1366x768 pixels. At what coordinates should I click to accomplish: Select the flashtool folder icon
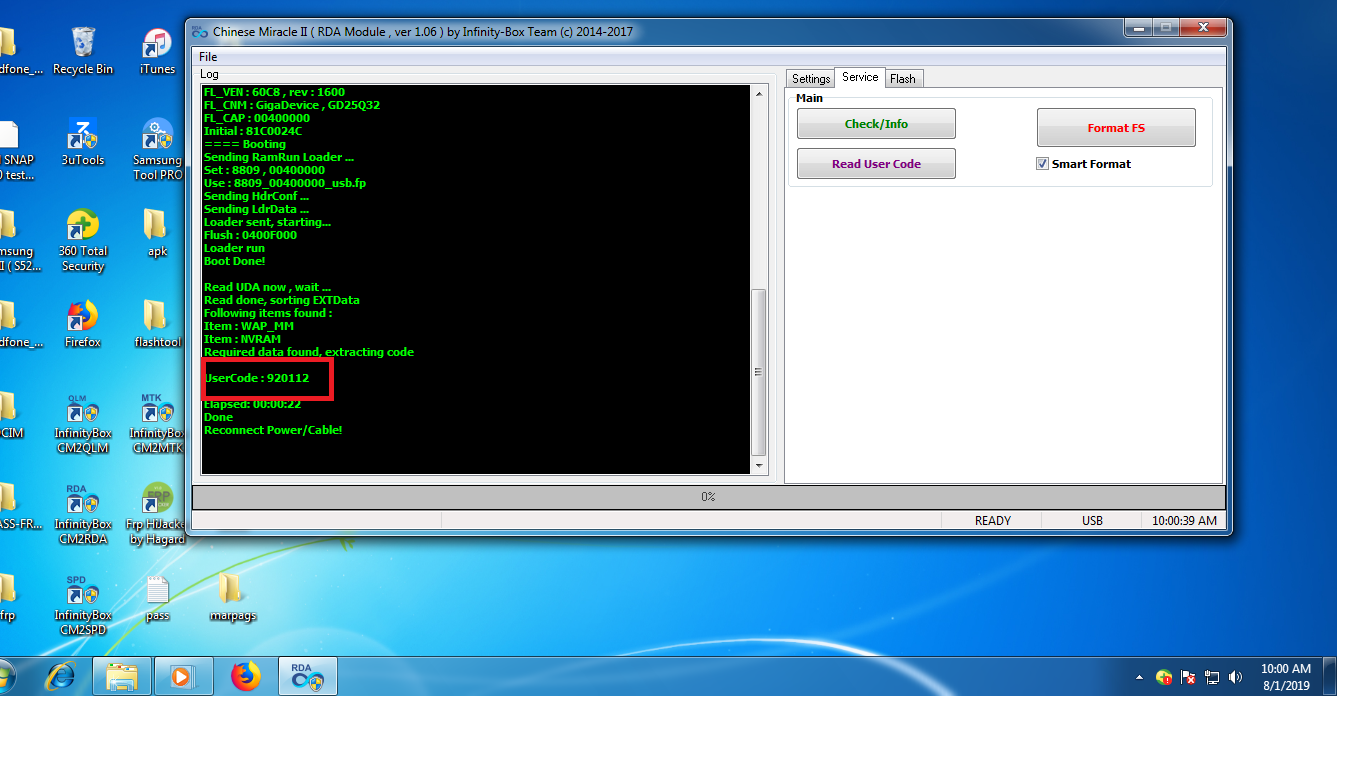158,324
